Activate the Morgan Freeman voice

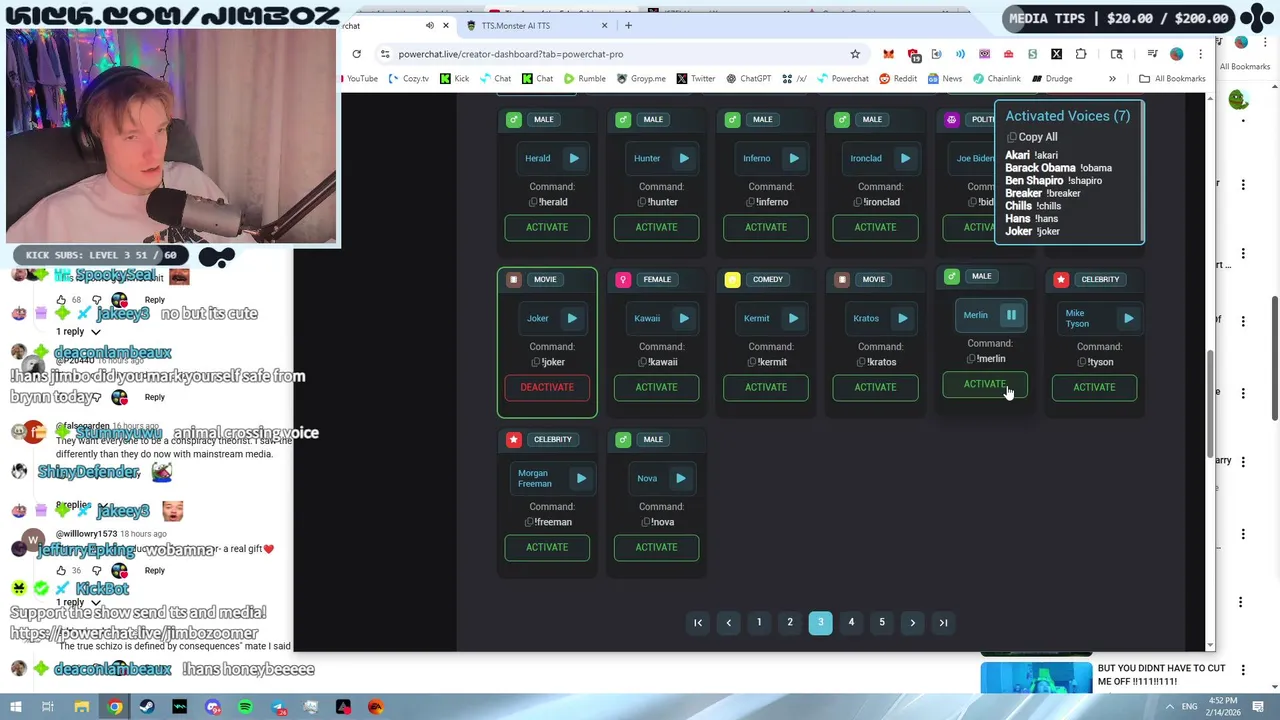tap(547, 547)
